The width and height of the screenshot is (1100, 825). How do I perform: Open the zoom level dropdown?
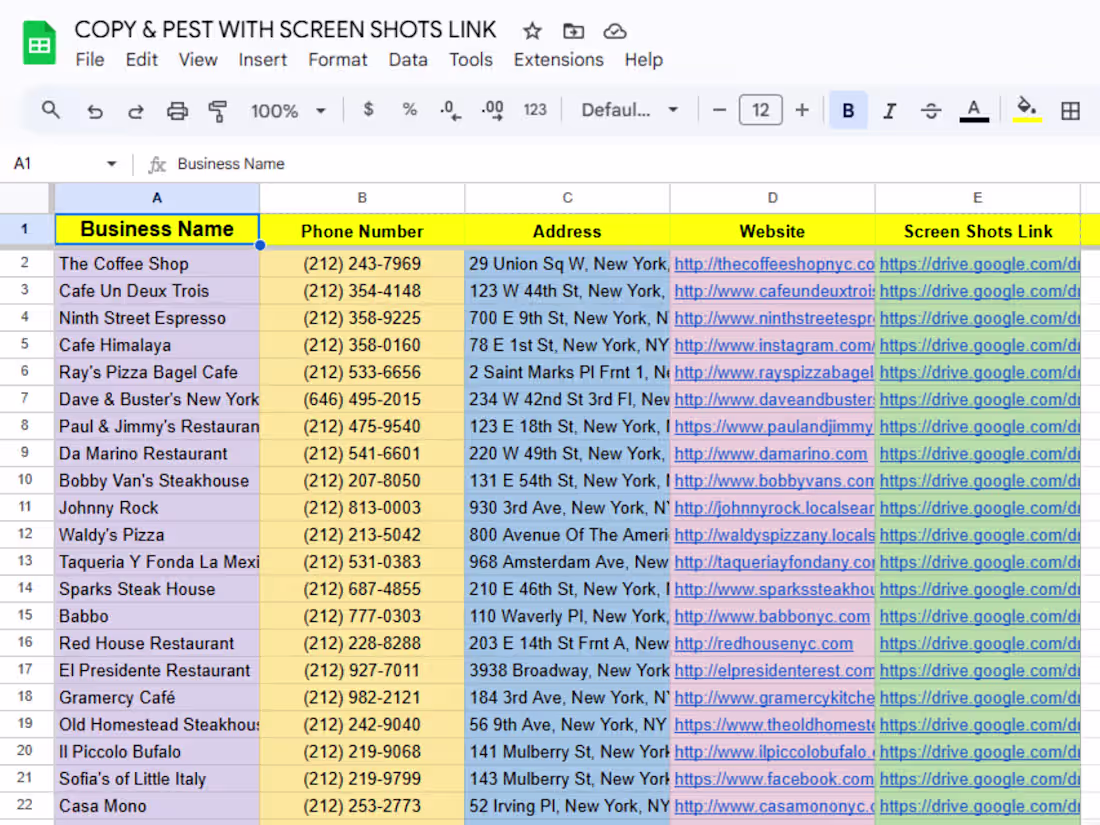tap(288, 110)
